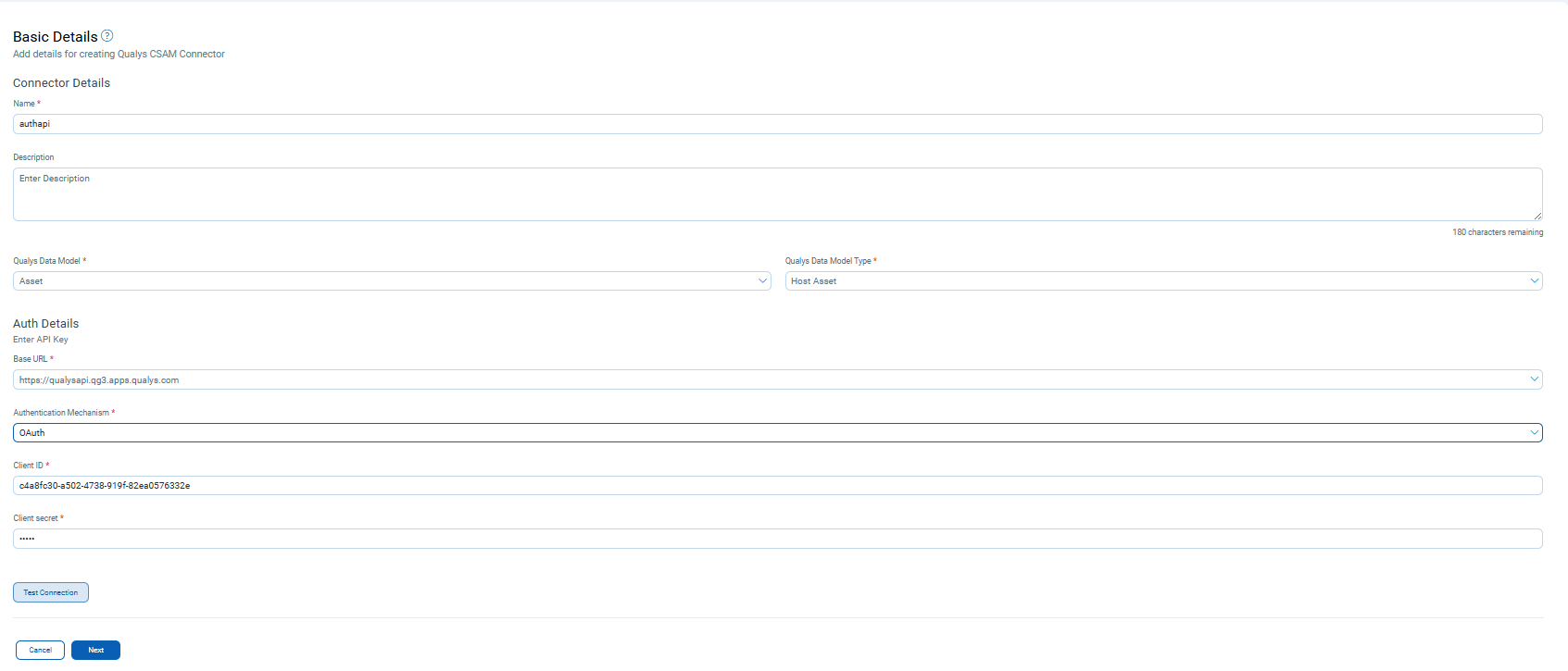
Task: Click the 'Client ID' field label
Action: pyautogui.click(x=29, y=466)
